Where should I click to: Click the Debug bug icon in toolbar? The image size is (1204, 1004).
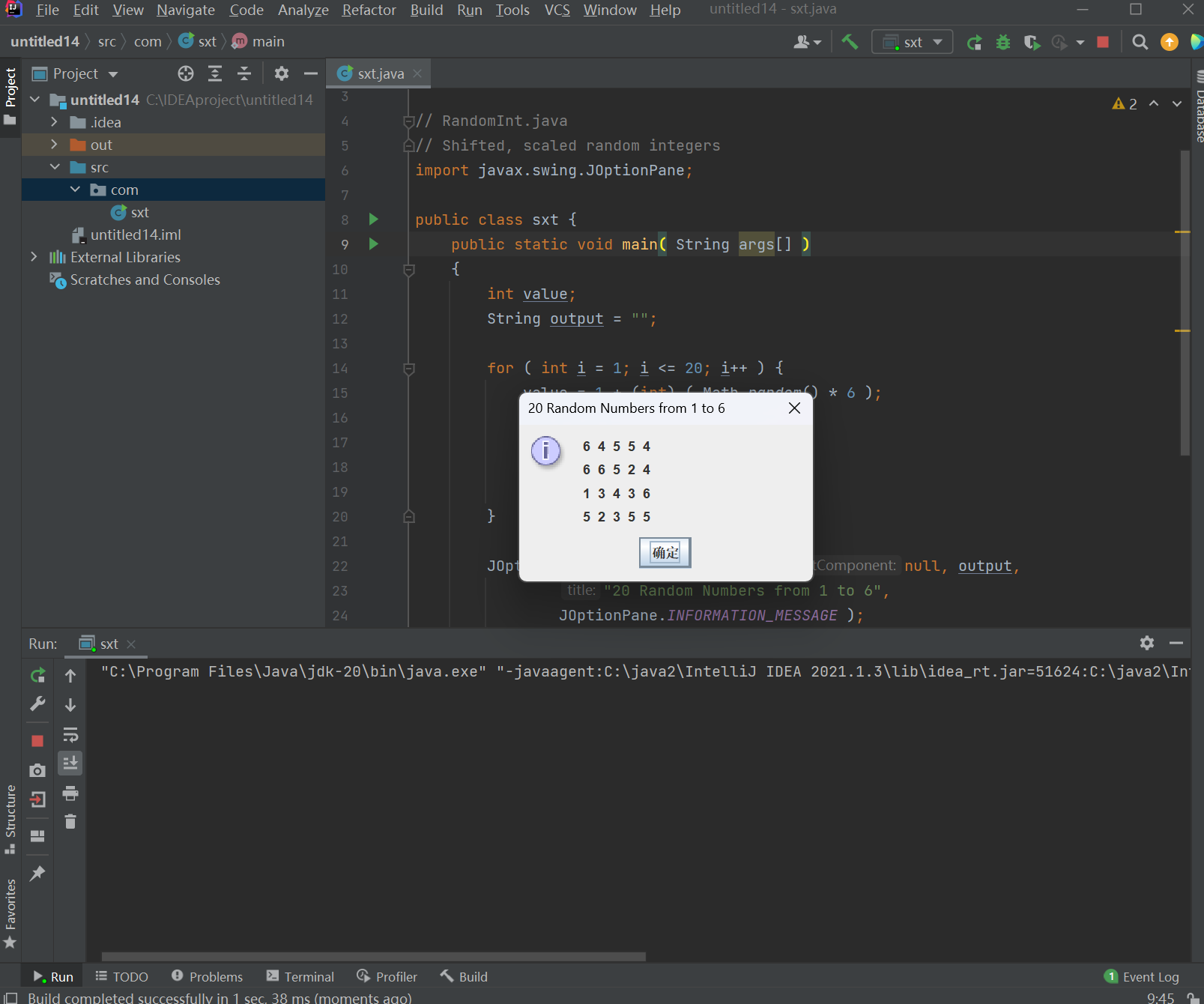(1003, 42)
